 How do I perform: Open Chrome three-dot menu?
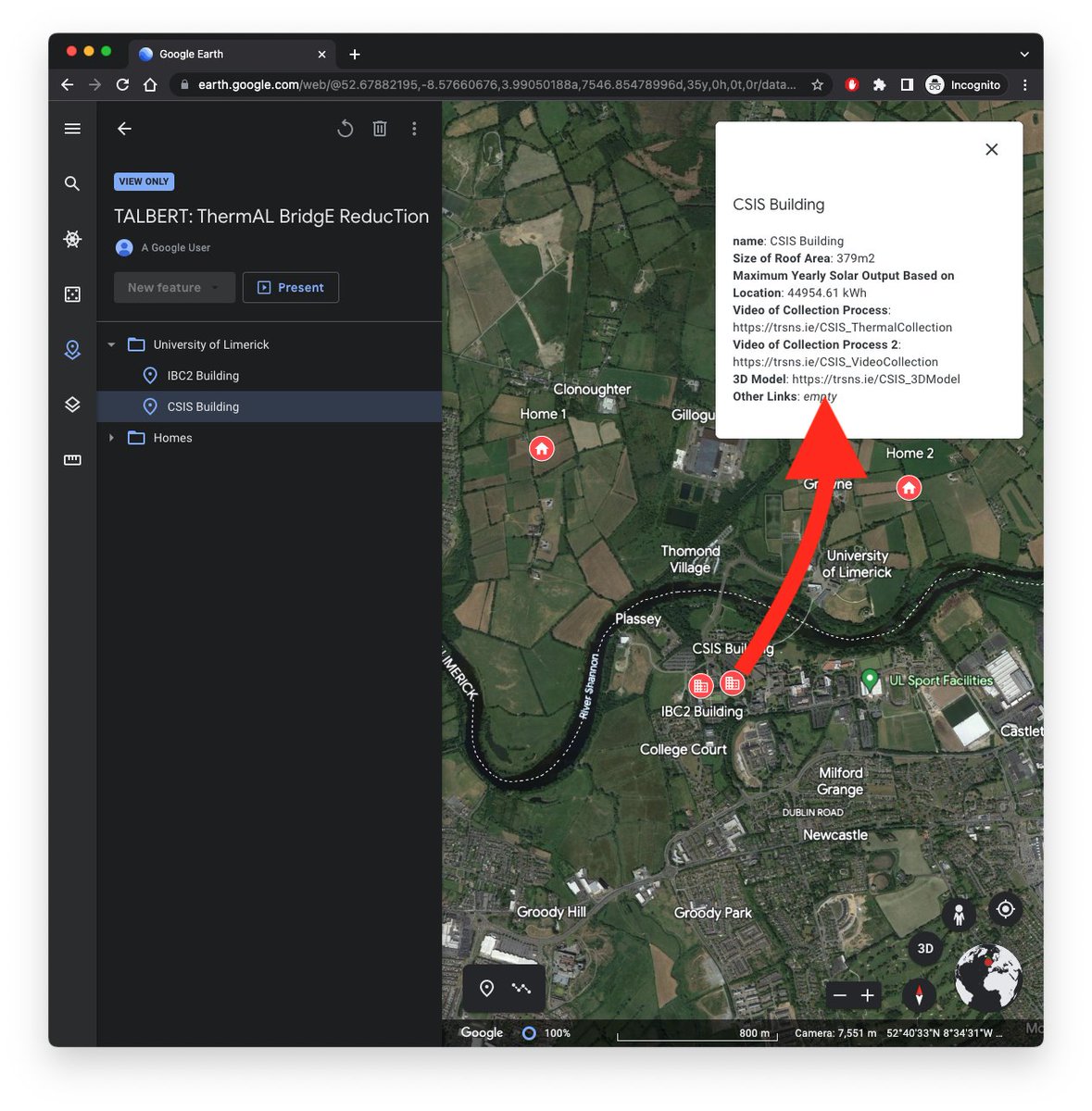tap(1024, 84)
